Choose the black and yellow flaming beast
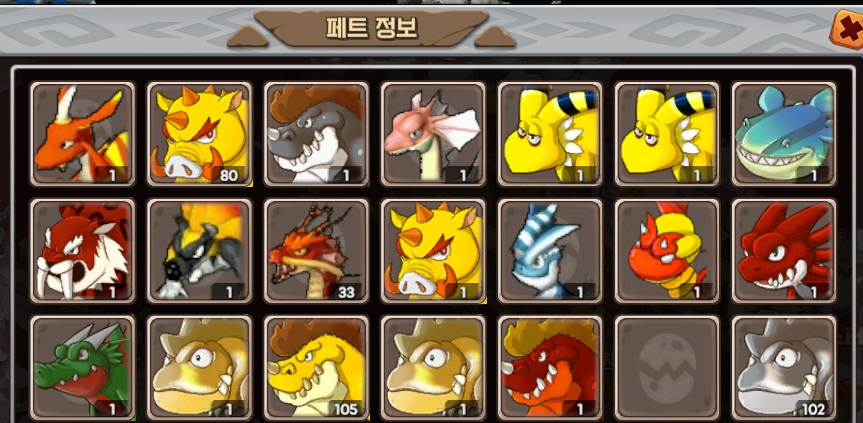The height and width of the screenshot is (423, 863). click(x=199, y=251)
